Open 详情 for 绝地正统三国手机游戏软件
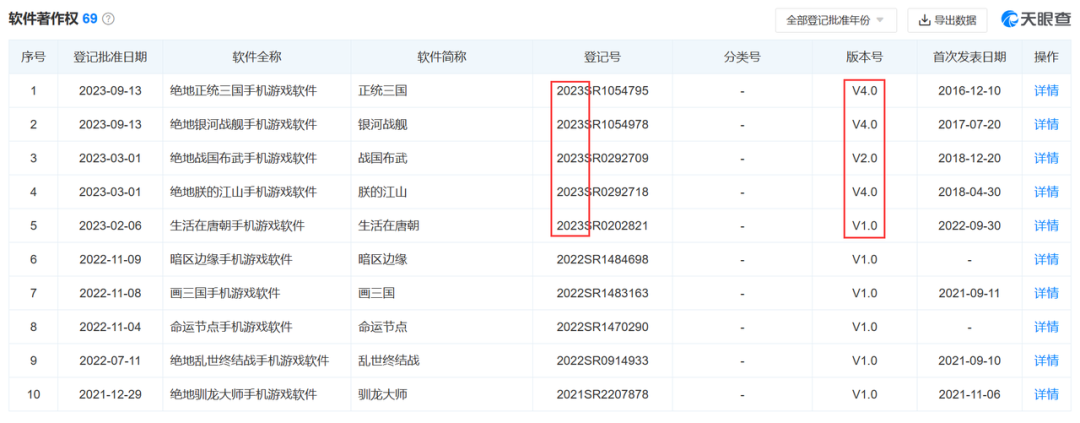This screenshot has width=1080, height=423. coord(1046,91)
